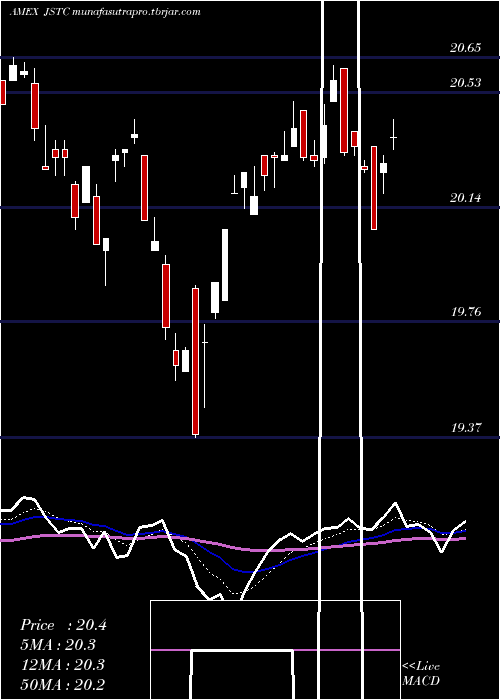
Task: Click the AMEX JSTC chart title text
Action: click(x=104, y=12)
